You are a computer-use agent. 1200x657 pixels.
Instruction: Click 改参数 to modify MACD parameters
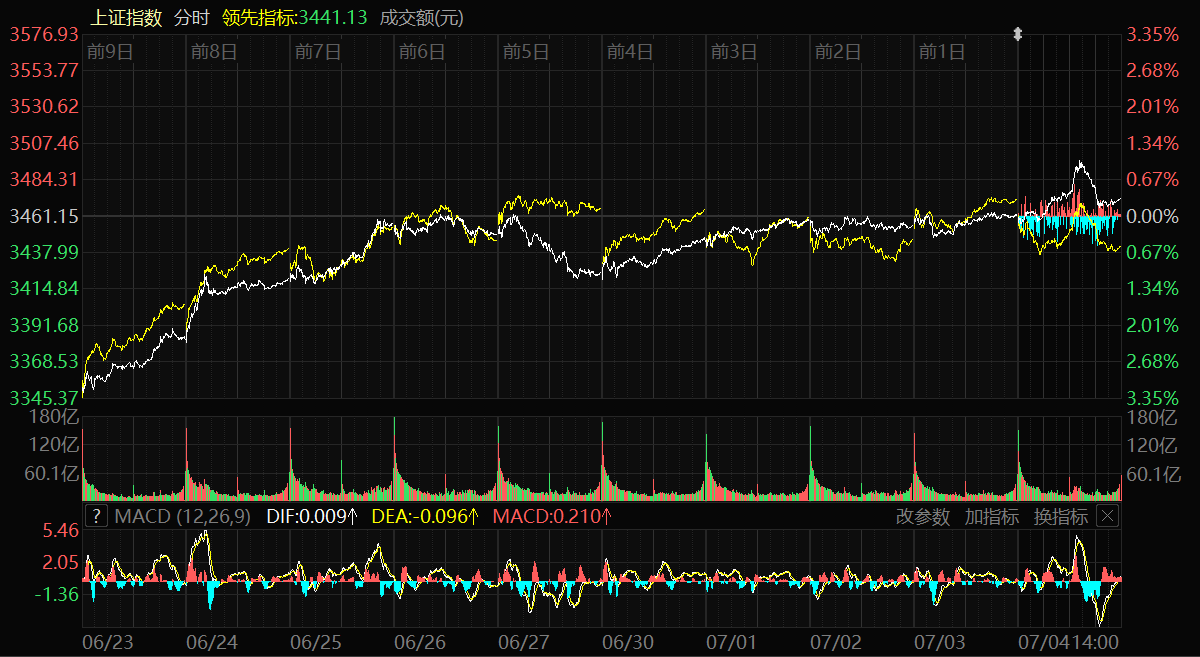tap(923, 517)
